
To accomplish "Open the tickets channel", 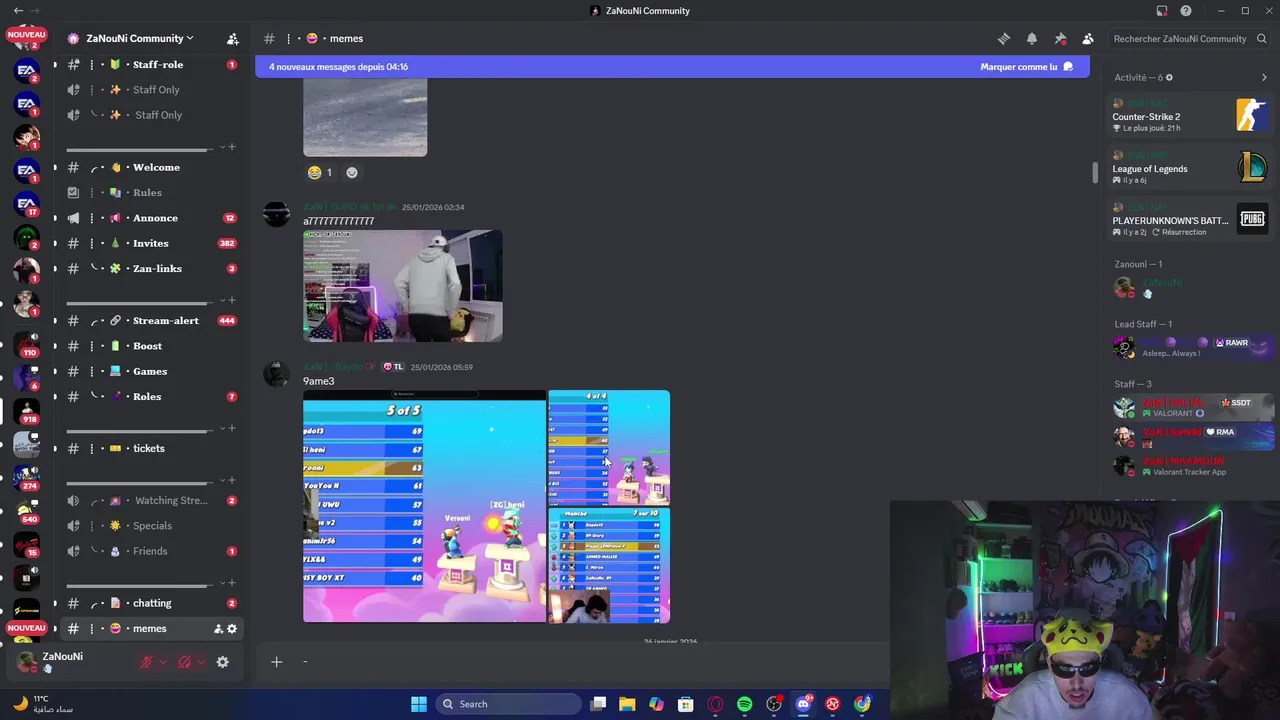I will point(152,449).
